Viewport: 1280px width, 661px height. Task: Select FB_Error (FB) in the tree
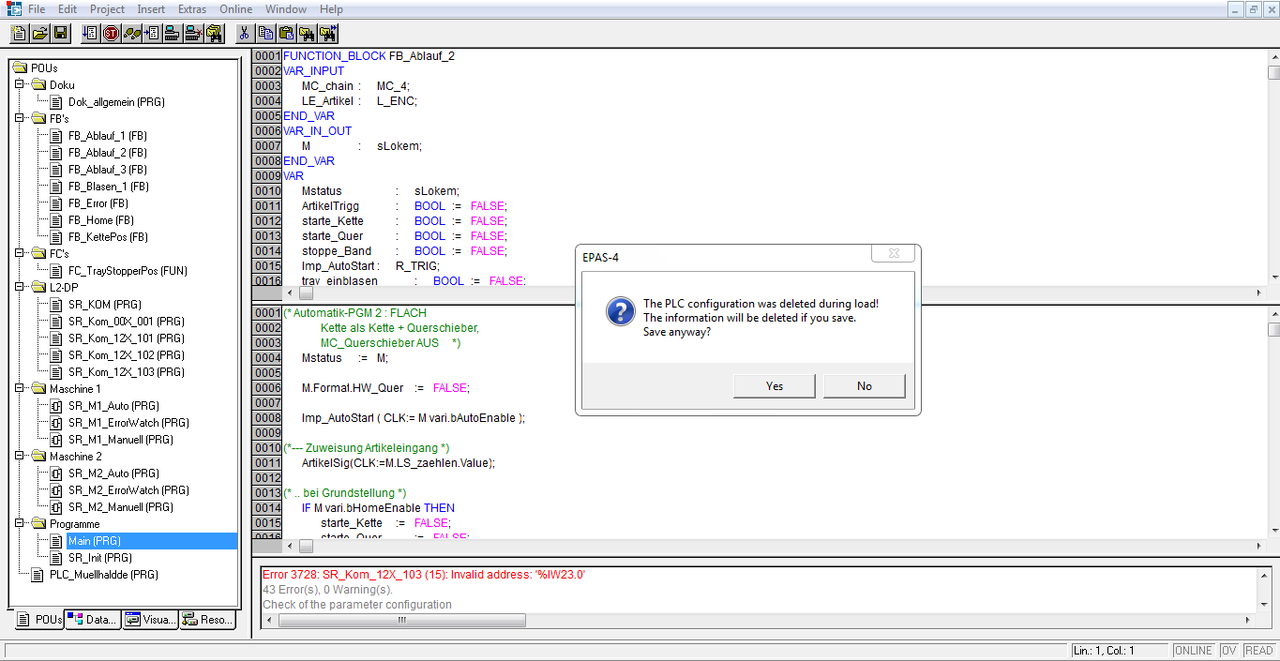click(x=98, y=203)
